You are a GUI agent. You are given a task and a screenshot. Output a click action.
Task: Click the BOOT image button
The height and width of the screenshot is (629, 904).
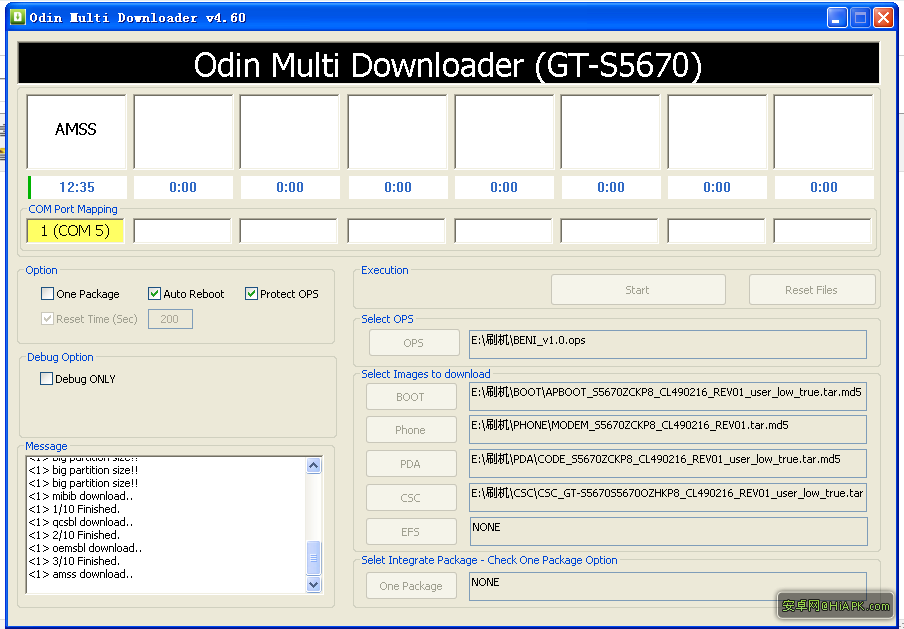[410, 397]
